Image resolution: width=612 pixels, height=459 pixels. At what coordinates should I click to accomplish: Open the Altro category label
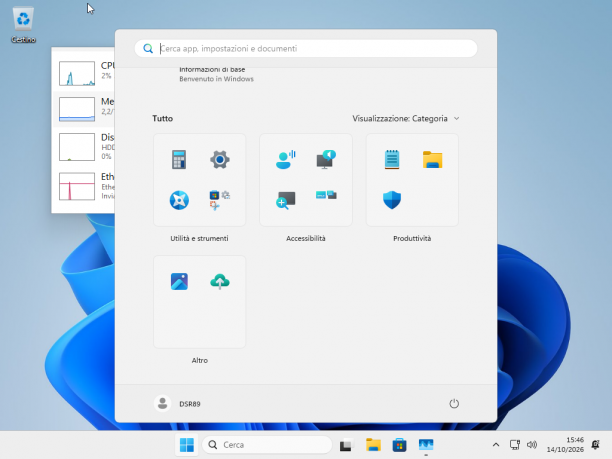tap(199, 360)
